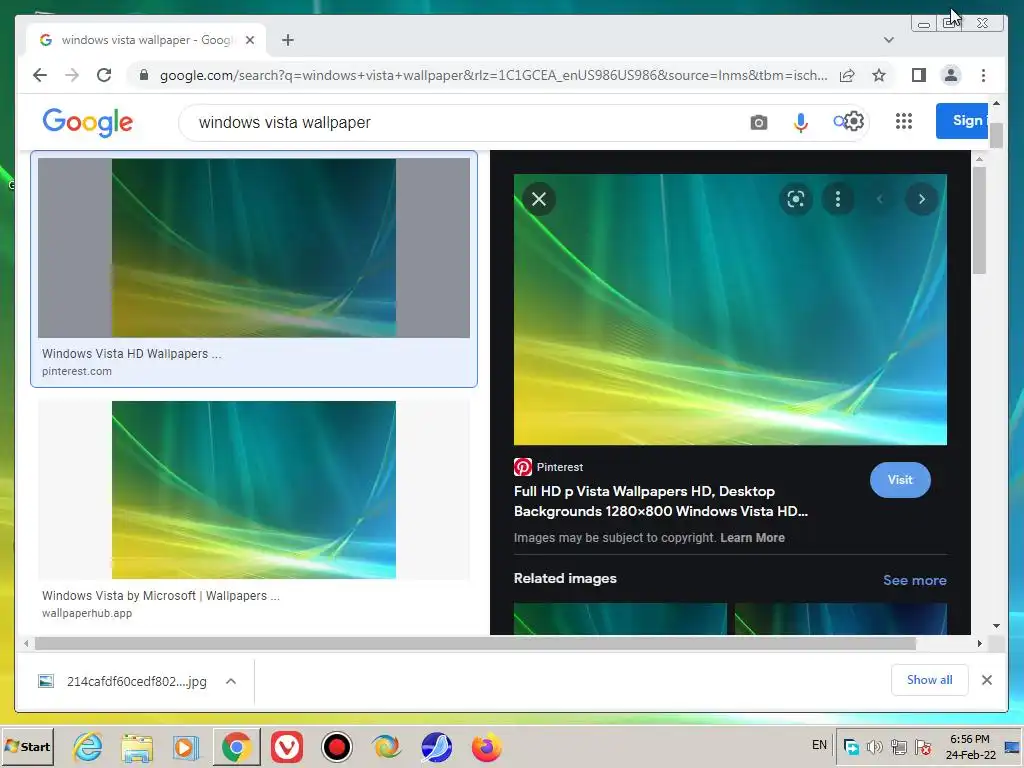
Task: Click the padlock site info icon
Action: [144, 75]
